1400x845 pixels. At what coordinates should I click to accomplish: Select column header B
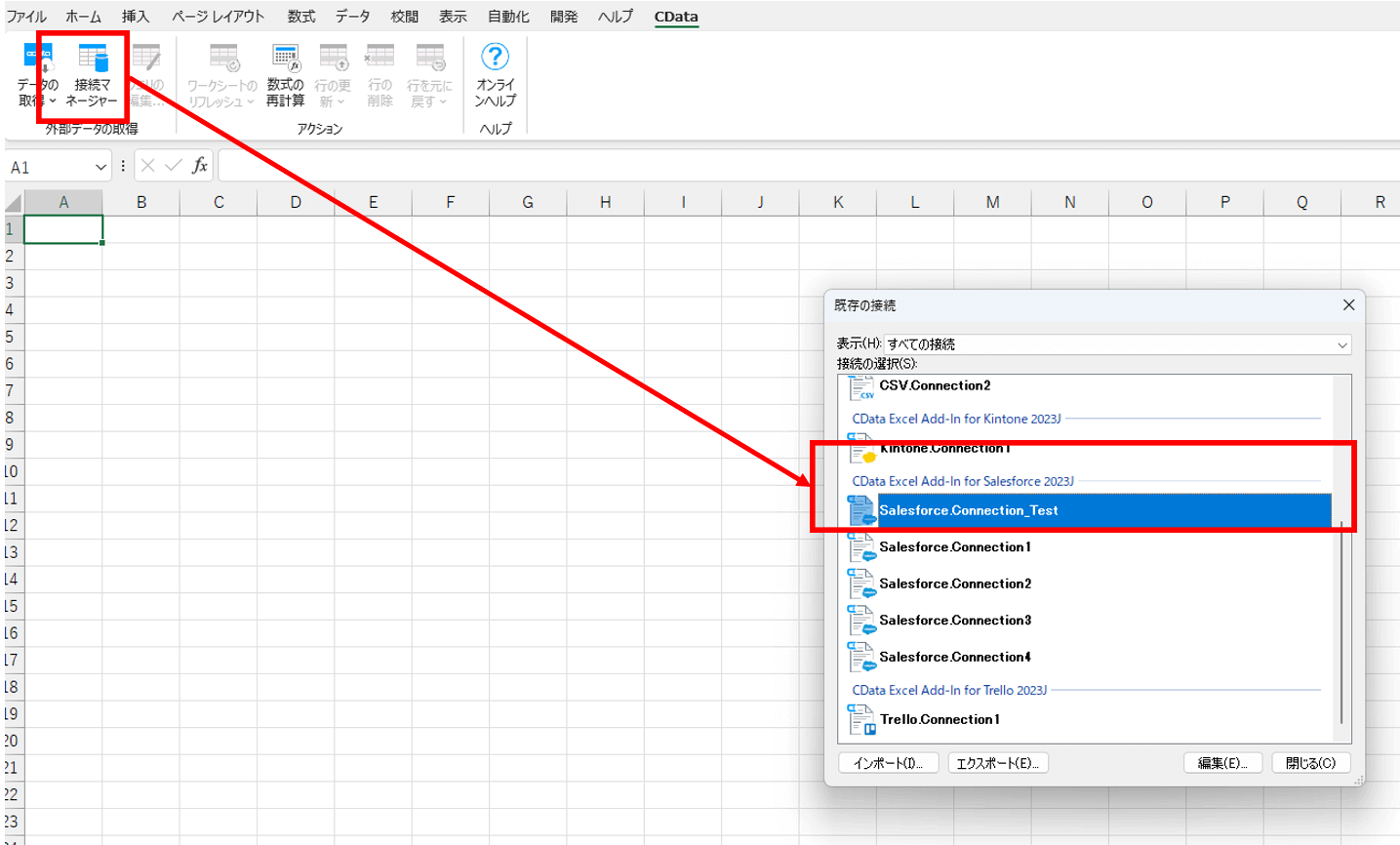[141, 202]
